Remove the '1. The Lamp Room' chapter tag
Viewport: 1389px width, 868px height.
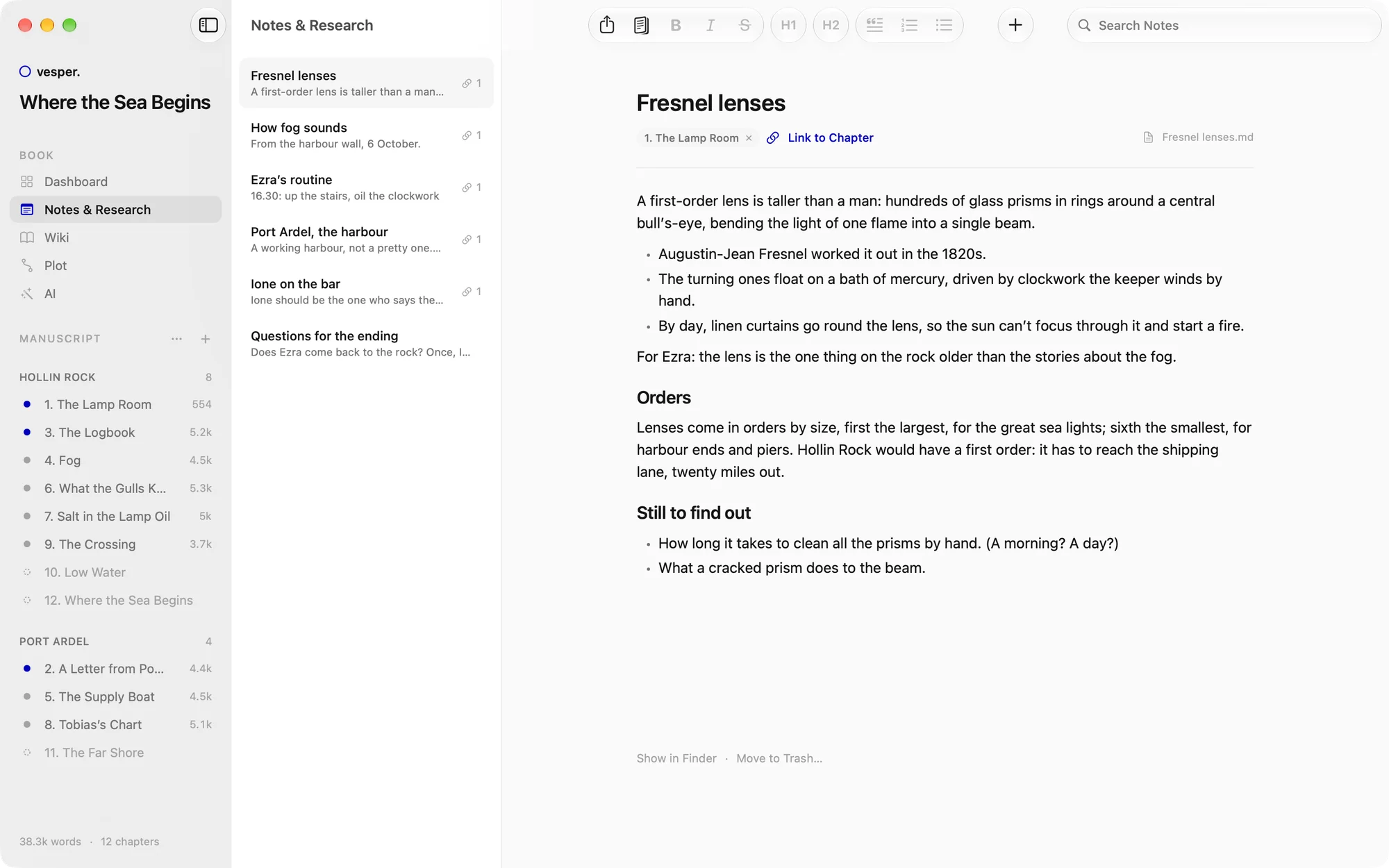749,138
